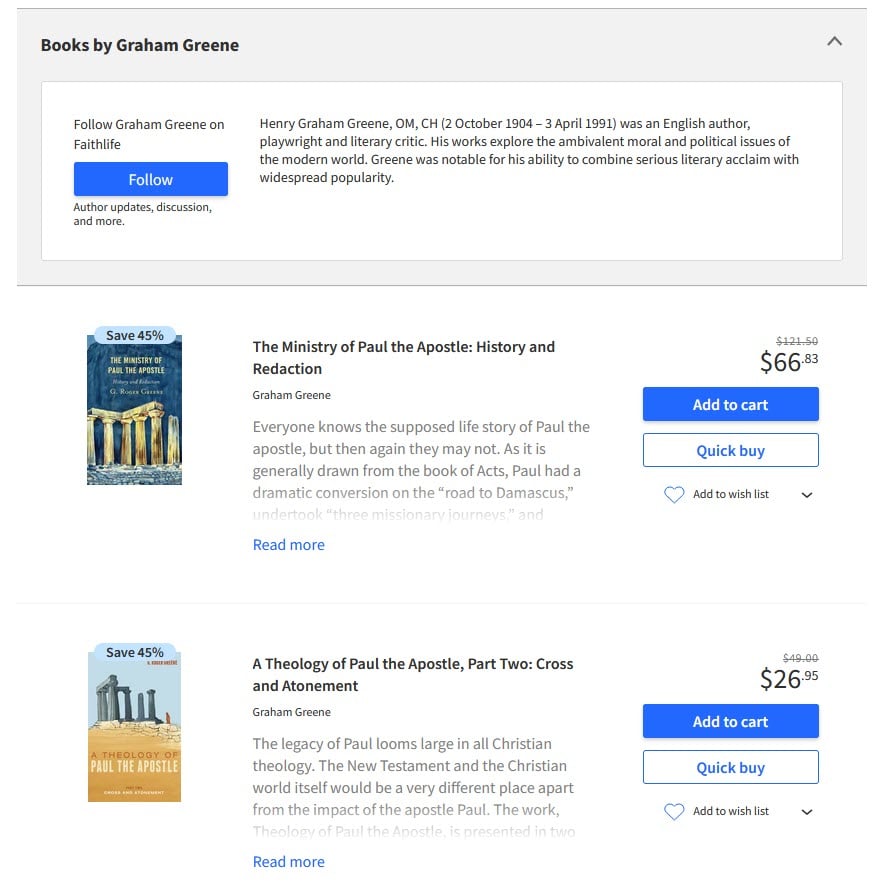Image resolution: width=885 pixels, height=887 pixels.
Task: Add the $26.95 book to cart
Action: point(730,722)
